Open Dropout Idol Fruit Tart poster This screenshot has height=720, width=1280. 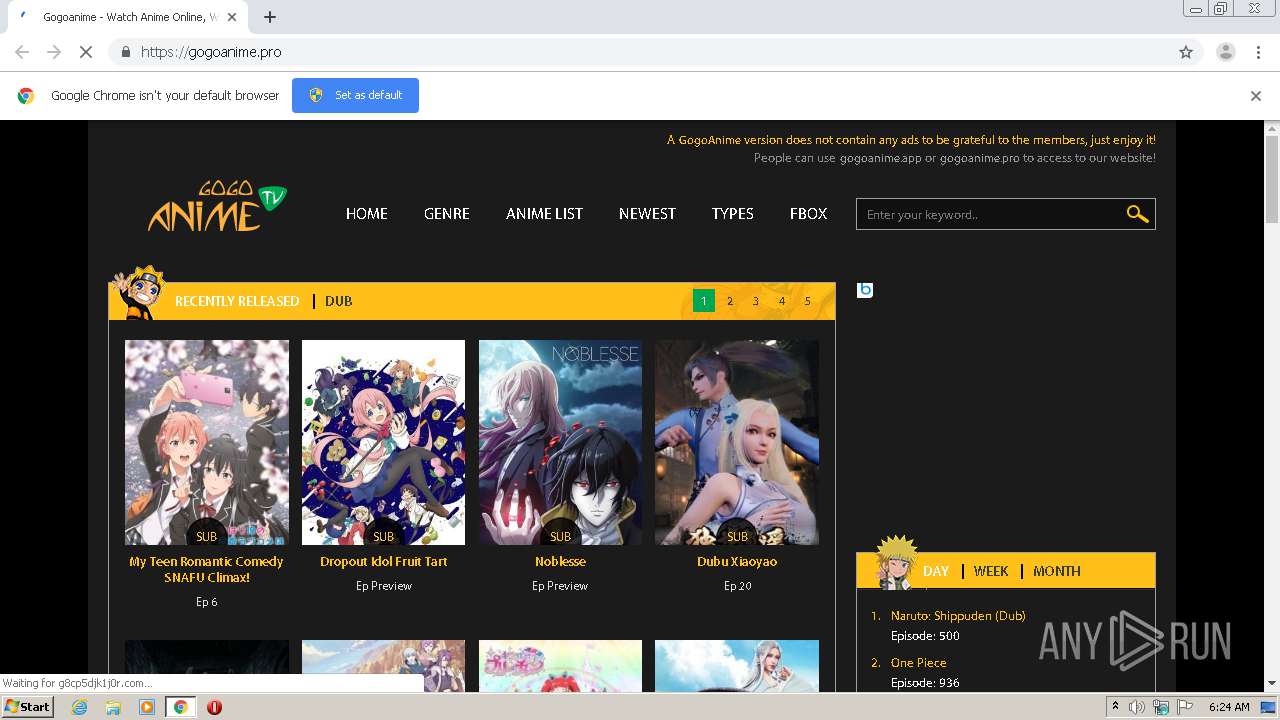(x=383, y=442)
